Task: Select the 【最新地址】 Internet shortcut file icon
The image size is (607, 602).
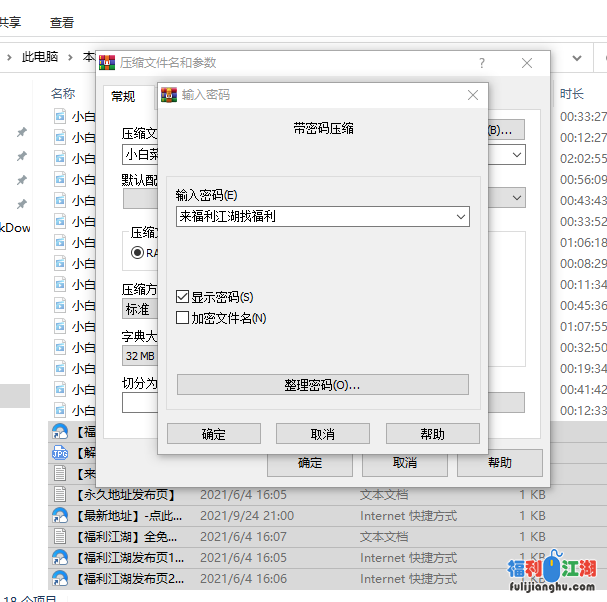Action: (60, 516)
